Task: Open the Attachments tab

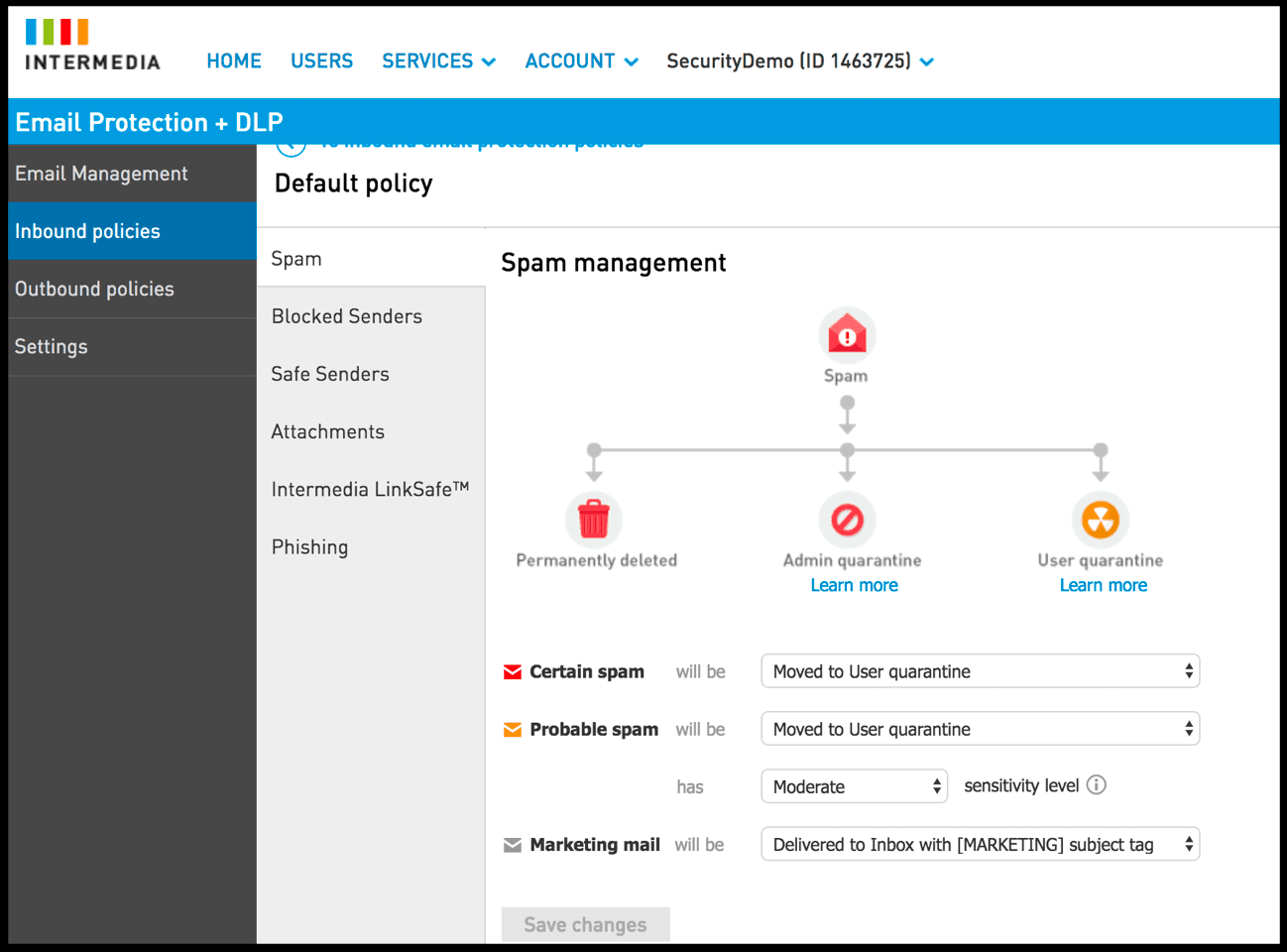Action: 371,431
